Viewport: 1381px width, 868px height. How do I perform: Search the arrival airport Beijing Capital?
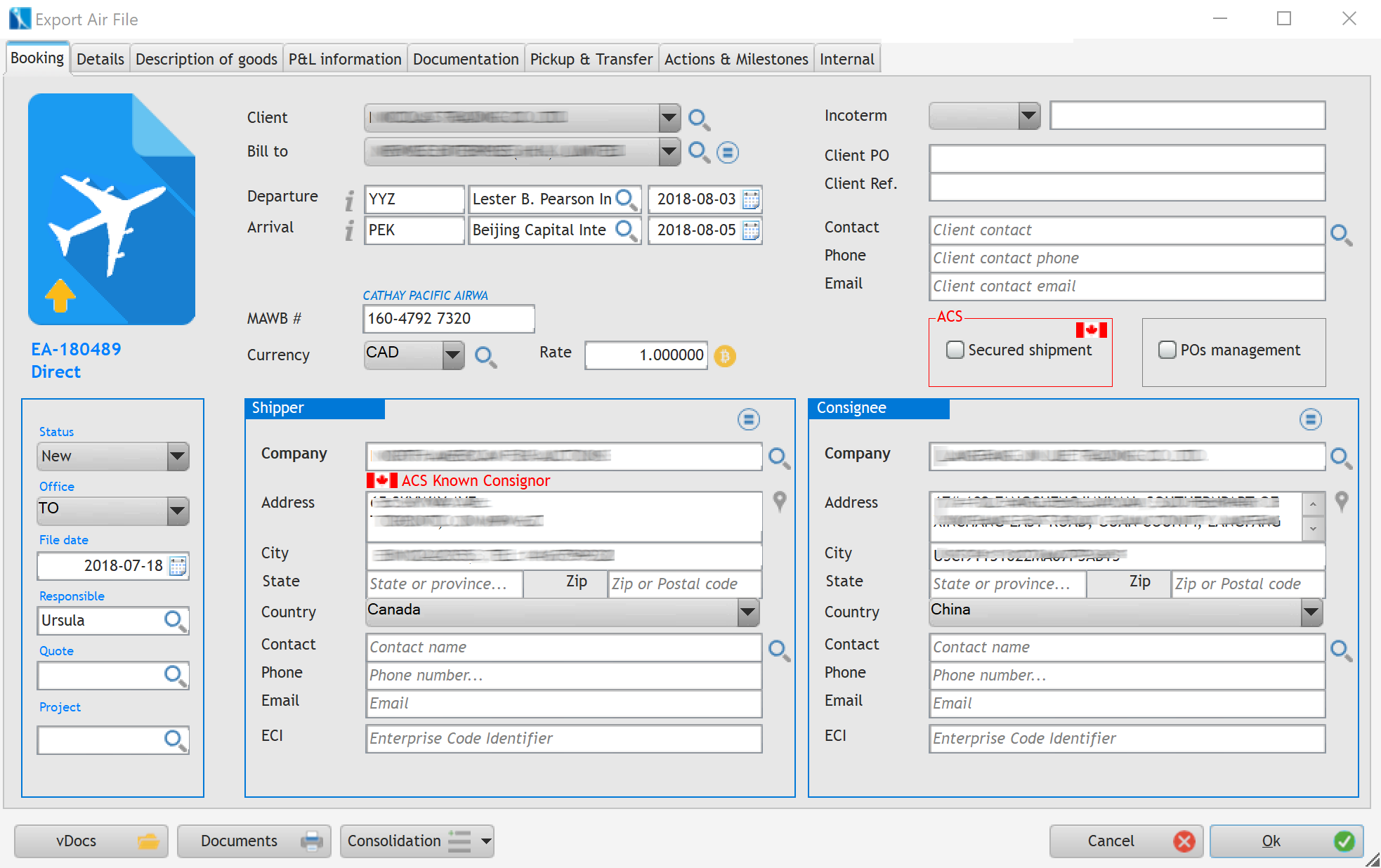tap(625, 230)
